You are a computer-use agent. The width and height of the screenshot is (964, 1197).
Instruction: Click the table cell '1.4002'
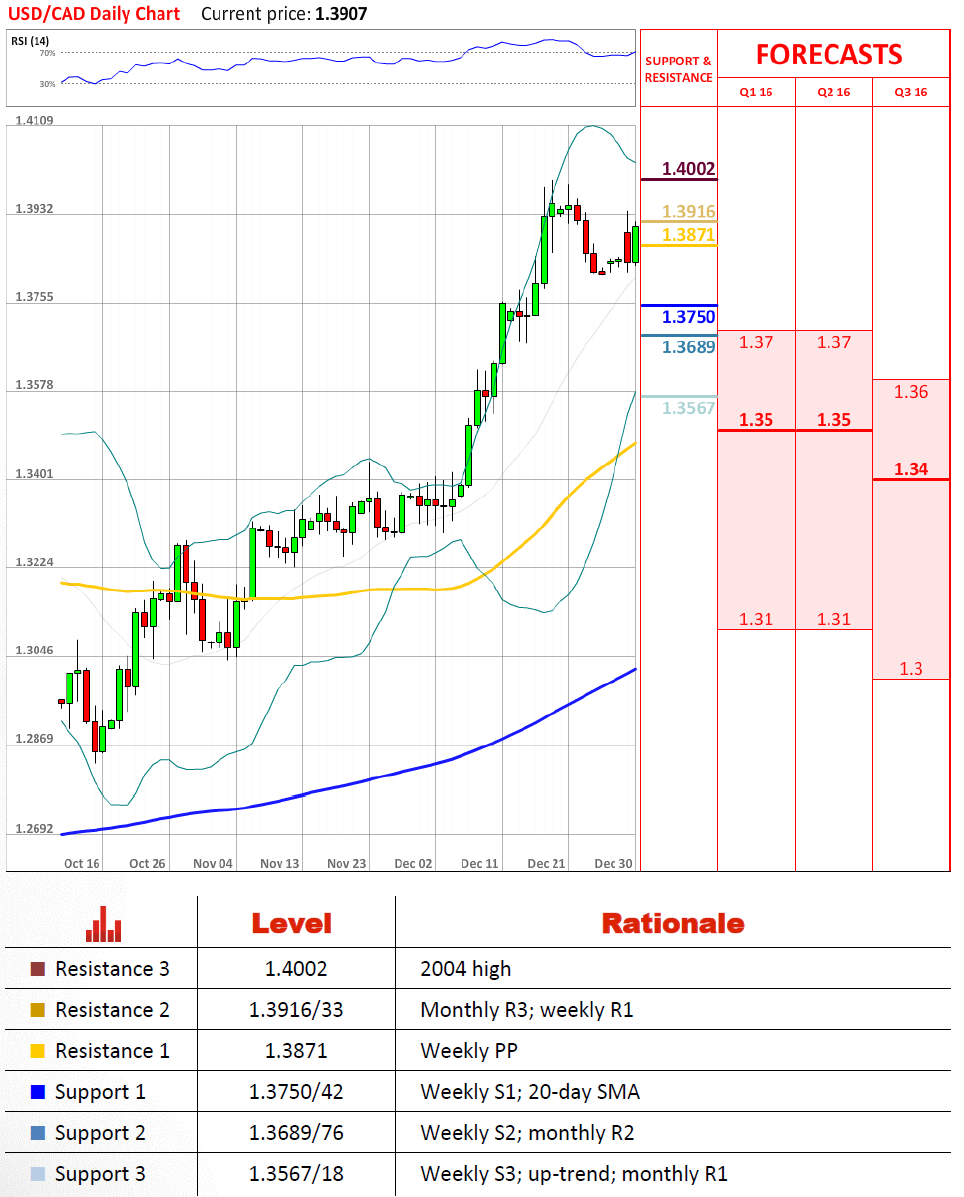pos(296,969)
